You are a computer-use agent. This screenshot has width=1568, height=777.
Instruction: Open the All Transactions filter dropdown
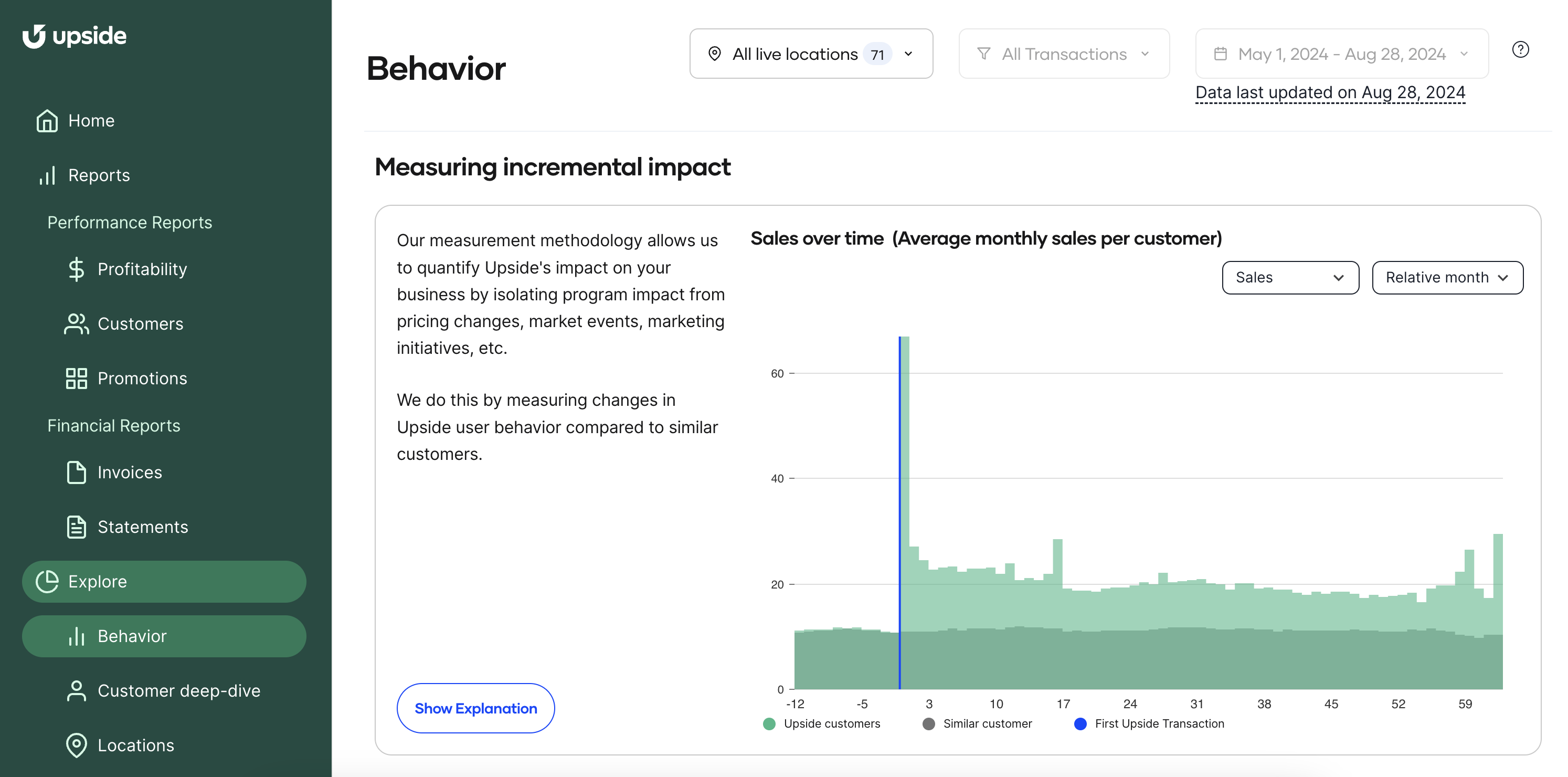click(x=1063, y=54)
